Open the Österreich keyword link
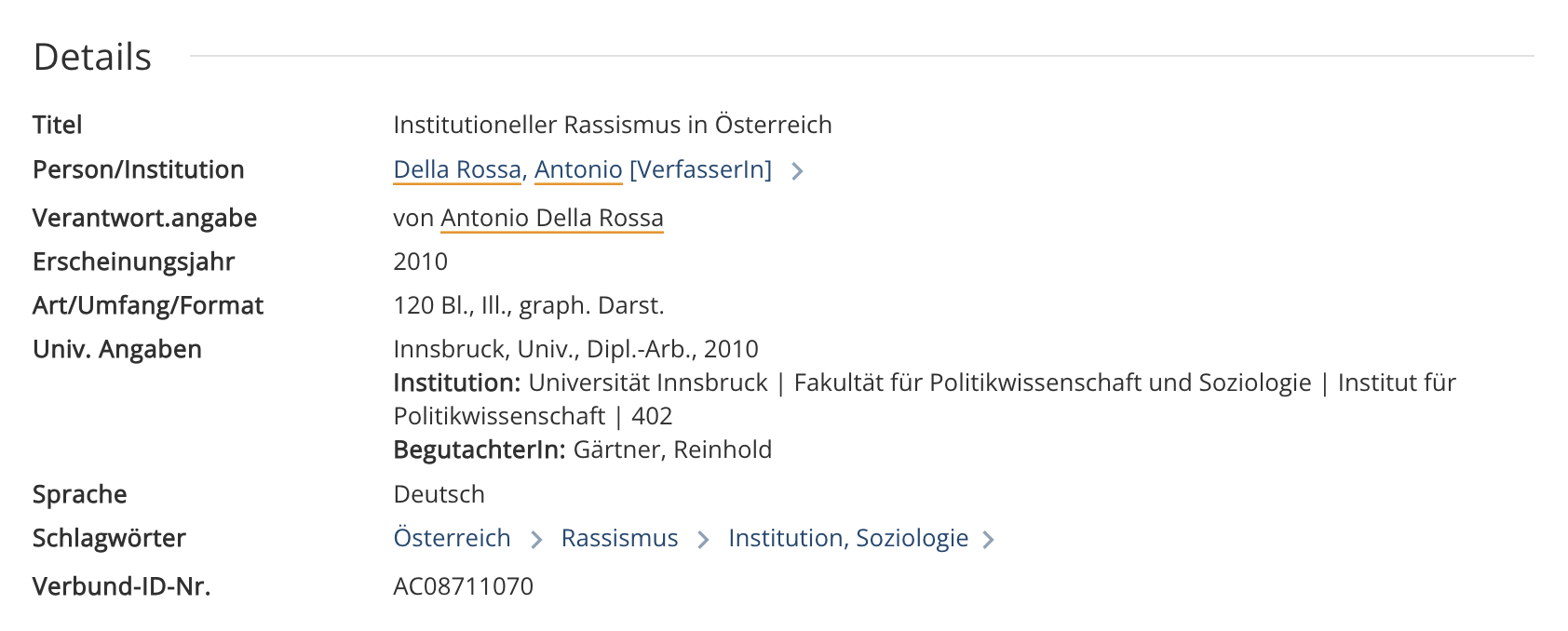 pos(453,538)
